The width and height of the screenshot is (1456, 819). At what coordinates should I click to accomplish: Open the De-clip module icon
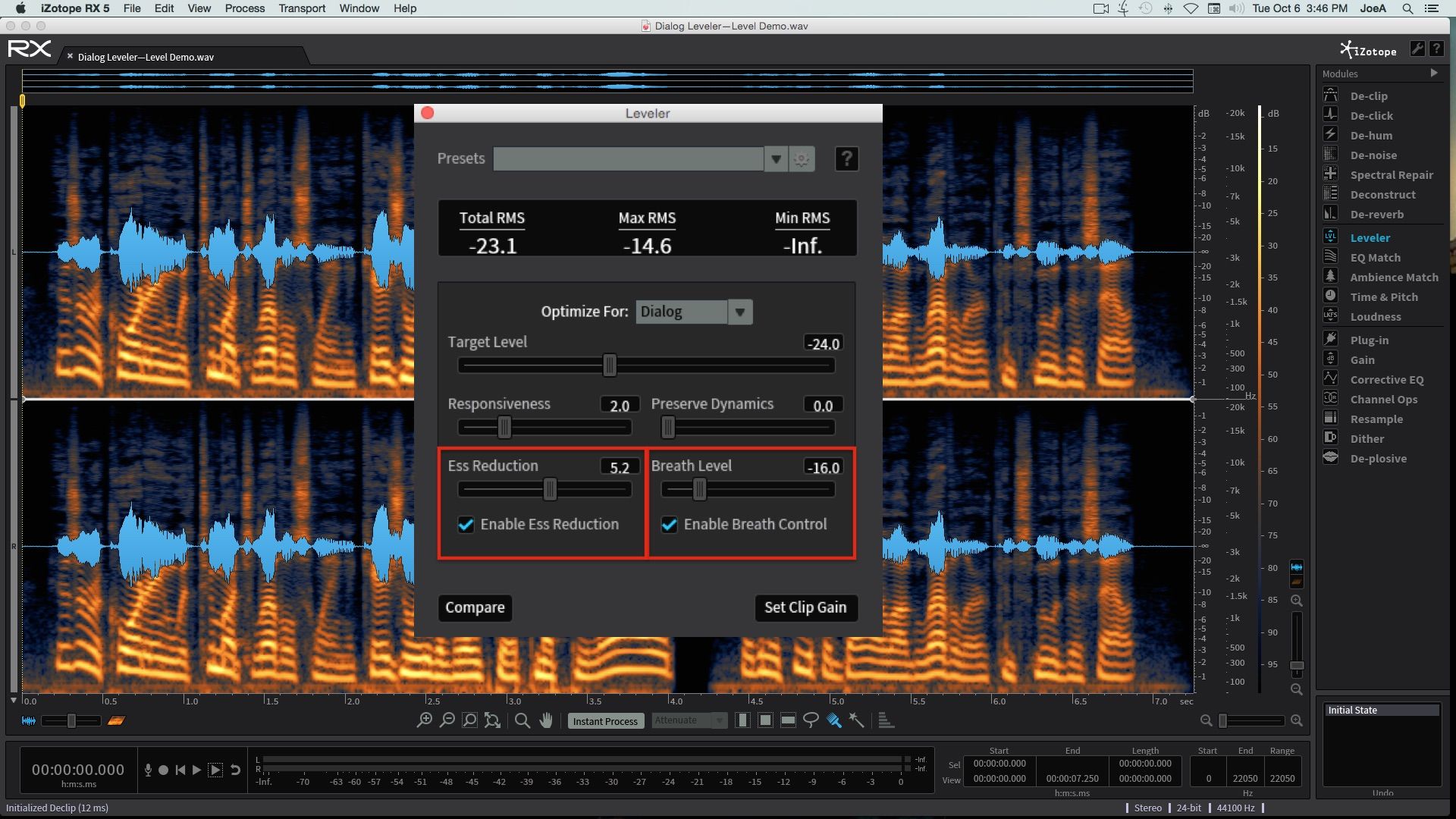(x=1330, y=95)
